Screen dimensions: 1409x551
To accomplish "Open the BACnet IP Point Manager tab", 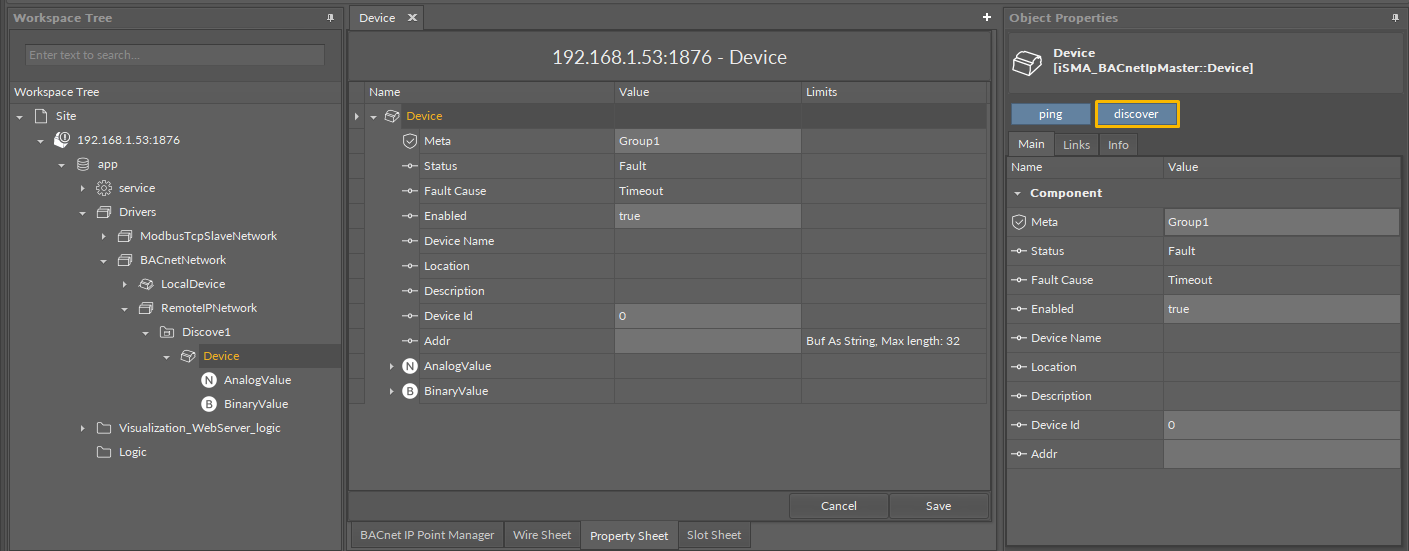I will [x=427, y=535].
